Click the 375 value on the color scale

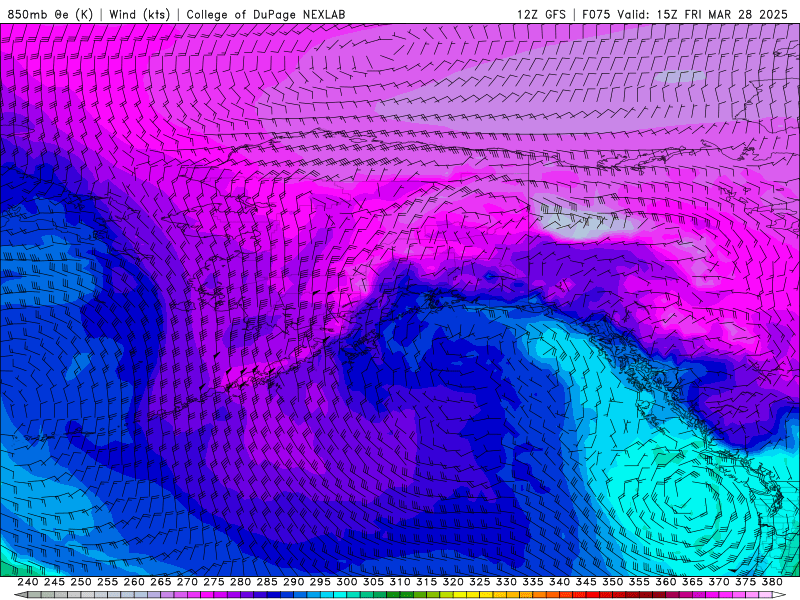(745, 582)
